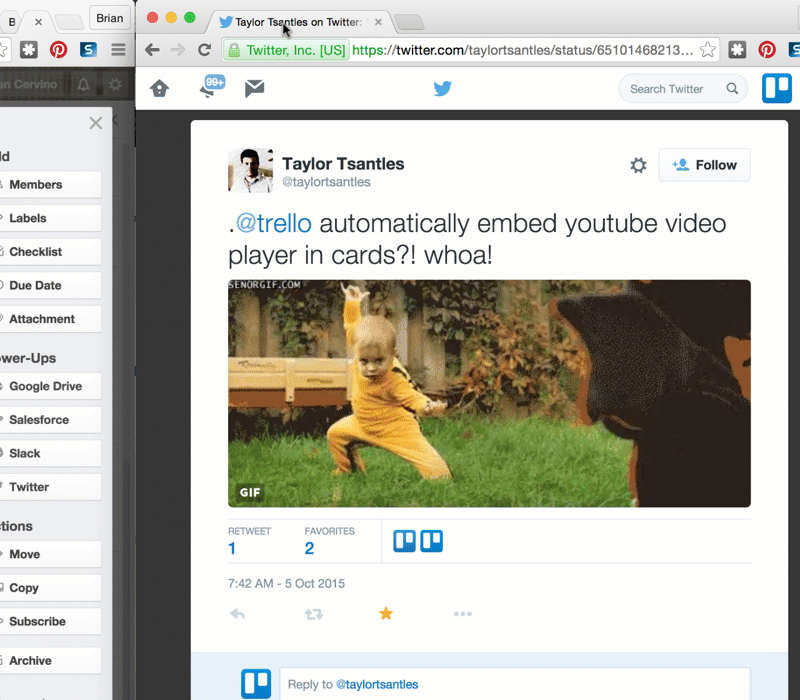Image resolution: width=800 pixels, height=700 pixels.
Task: Click the Twitter bird logo in header
Action: point(443,89)
